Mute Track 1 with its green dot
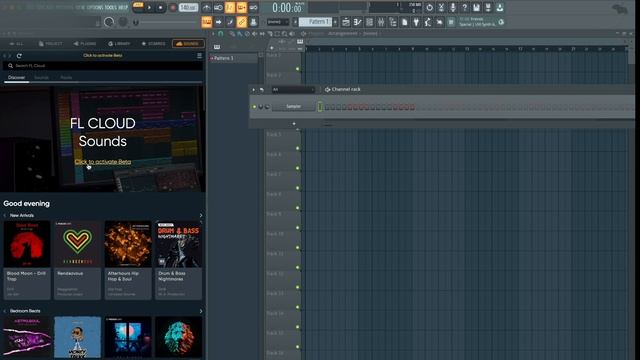The height and width of the screenshot is (360, 640). tap(298, 69)
